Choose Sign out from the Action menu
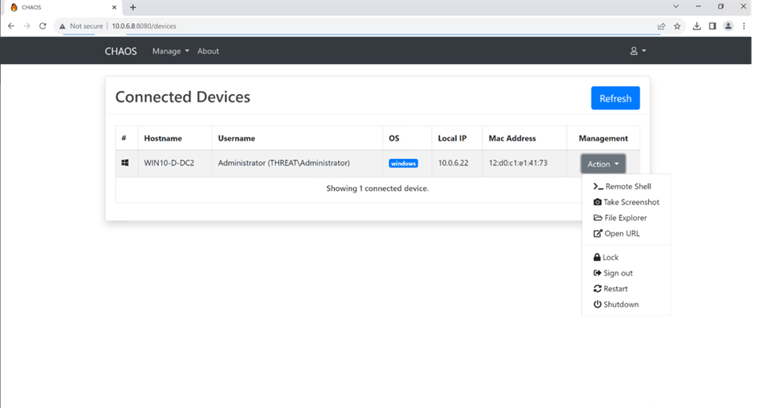764x408 pixels. [618, 273]
